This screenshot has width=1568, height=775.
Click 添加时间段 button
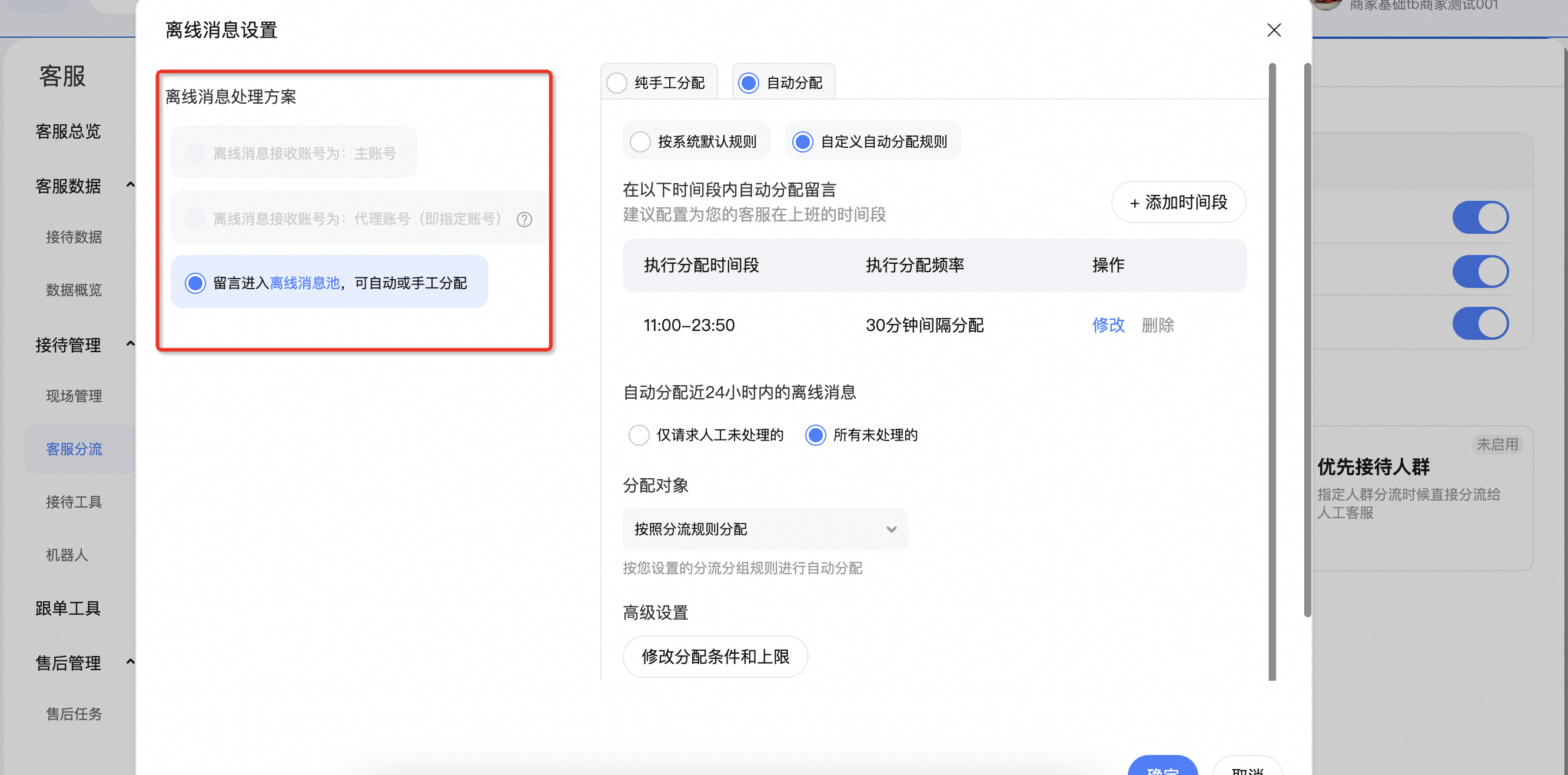[1178, 201]
